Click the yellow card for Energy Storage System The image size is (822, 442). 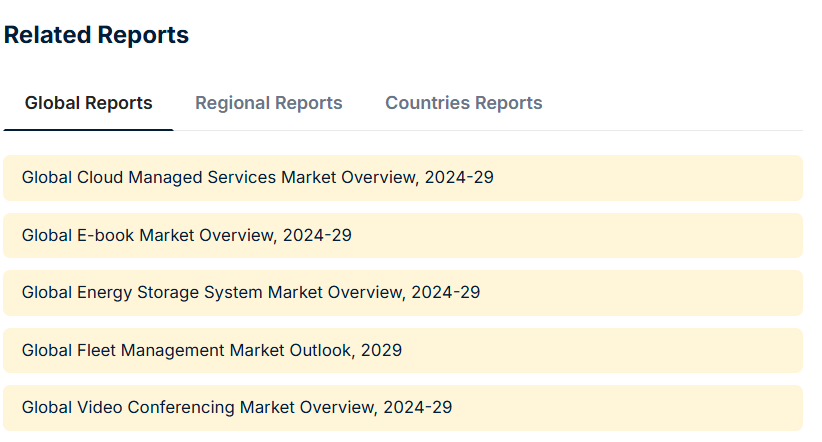[403, 293]
